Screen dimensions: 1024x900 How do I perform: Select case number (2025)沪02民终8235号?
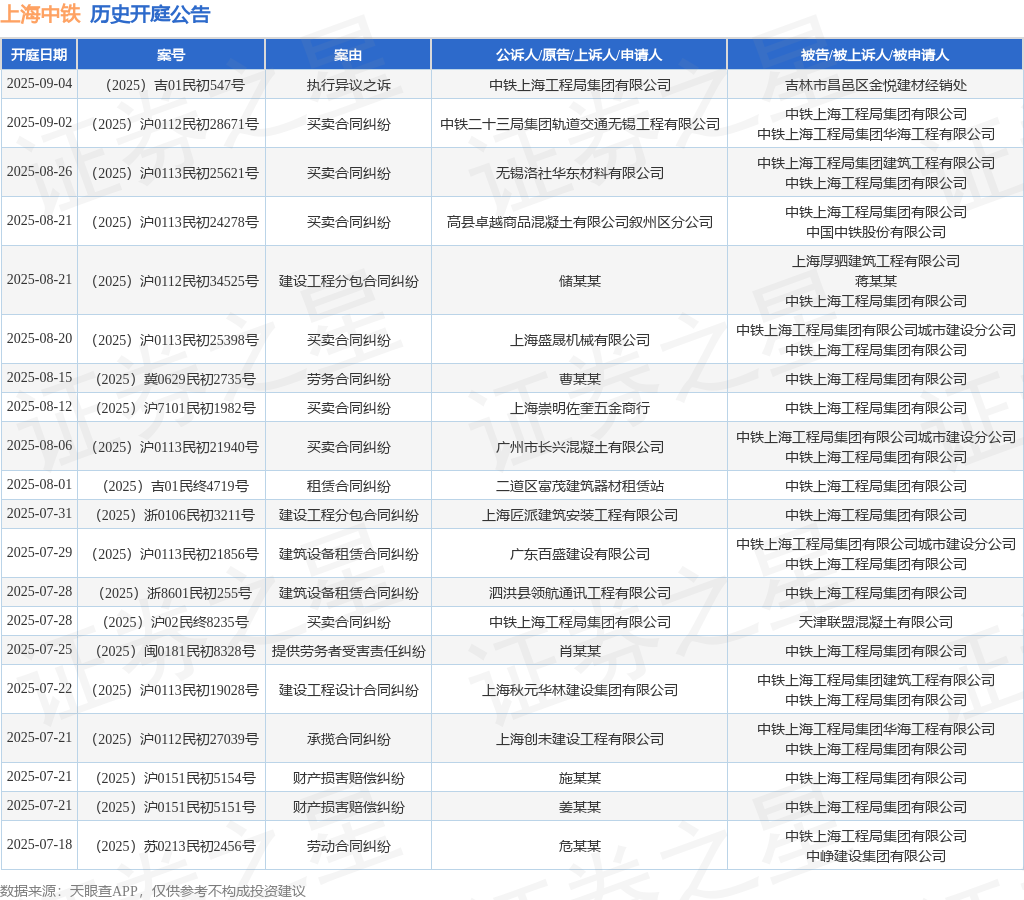click(x=174, y=622)
